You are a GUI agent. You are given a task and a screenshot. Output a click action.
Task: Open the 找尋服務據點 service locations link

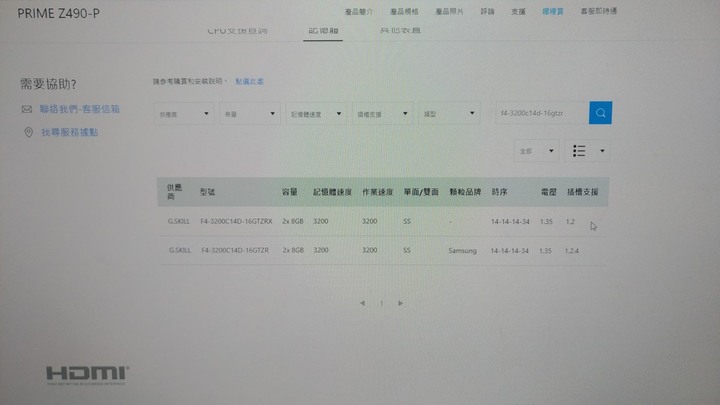(70, 132)
